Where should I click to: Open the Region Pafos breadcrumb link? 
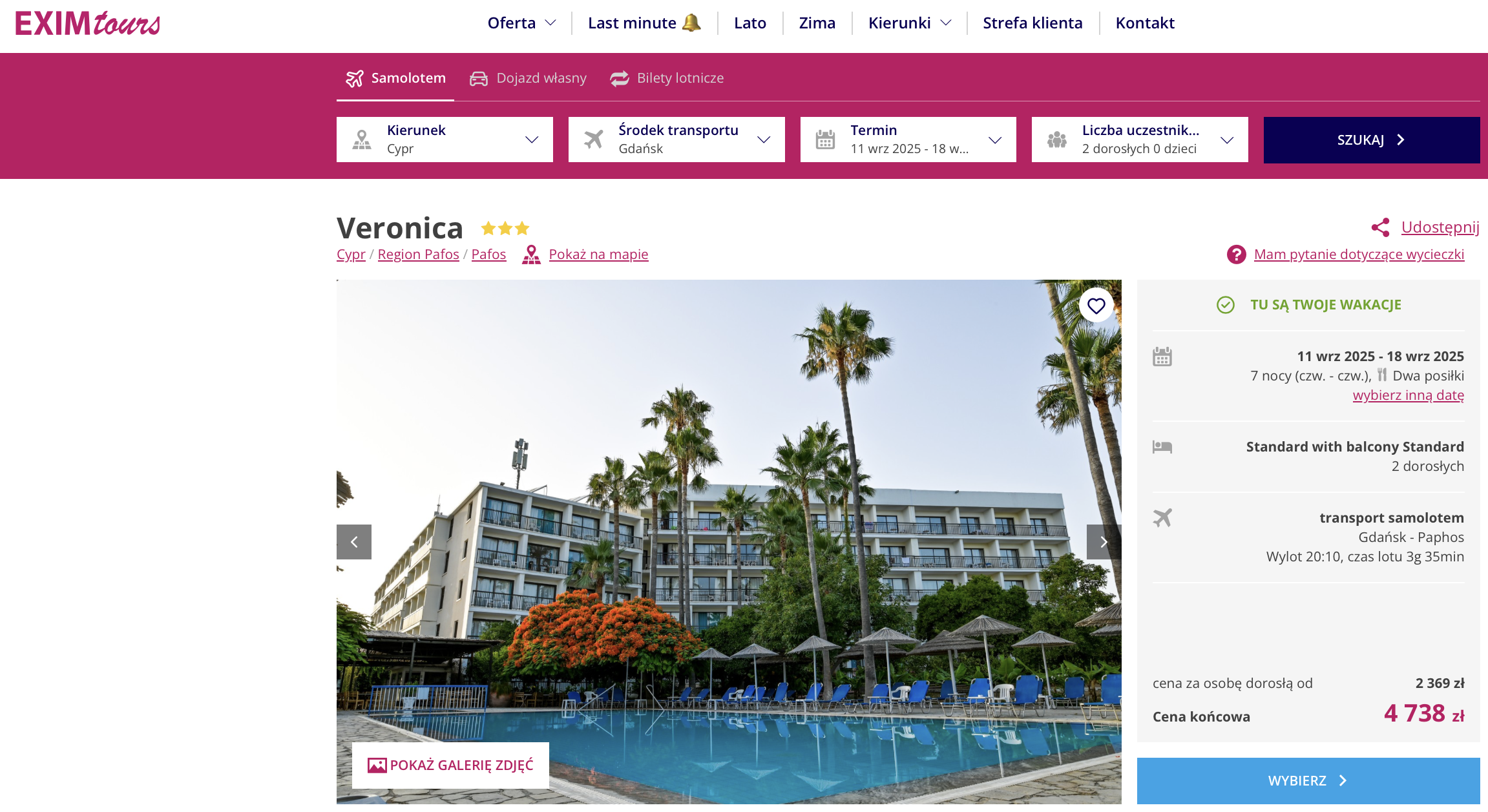418,255
